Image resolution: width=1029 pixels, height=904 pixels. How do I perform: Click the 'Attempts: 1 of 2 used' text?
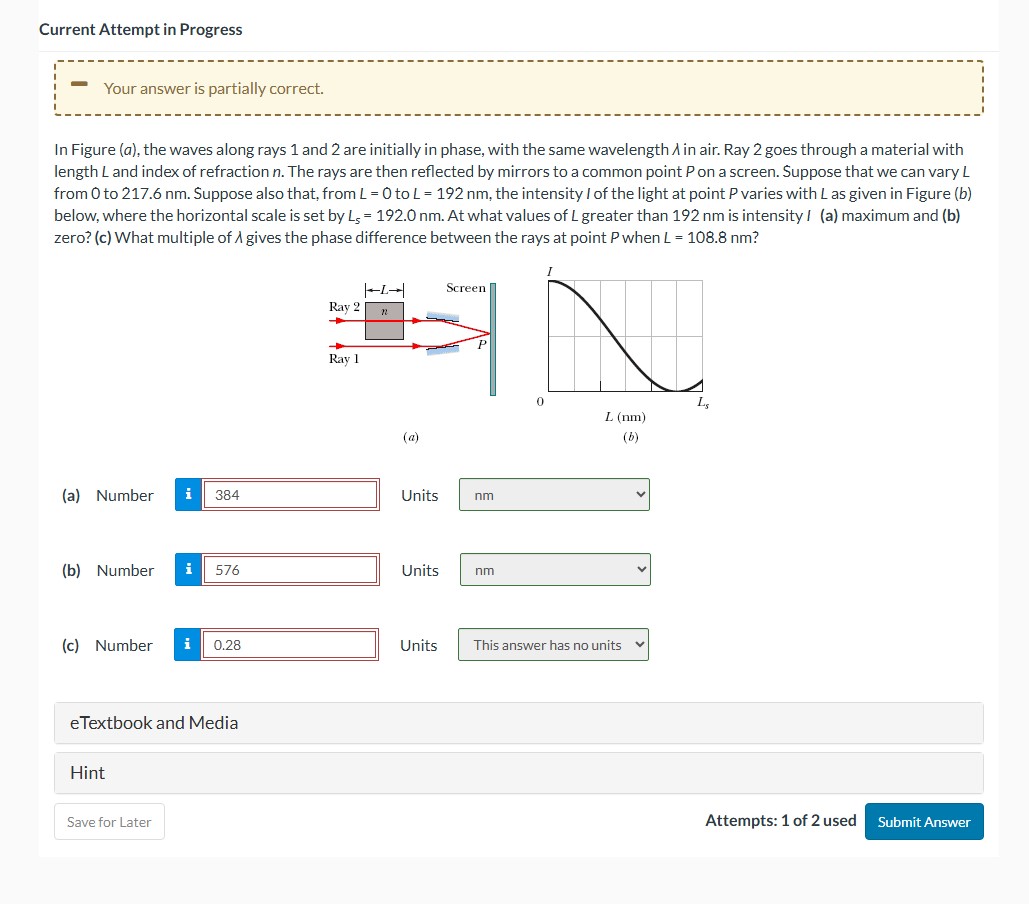[x=780, y=820]
